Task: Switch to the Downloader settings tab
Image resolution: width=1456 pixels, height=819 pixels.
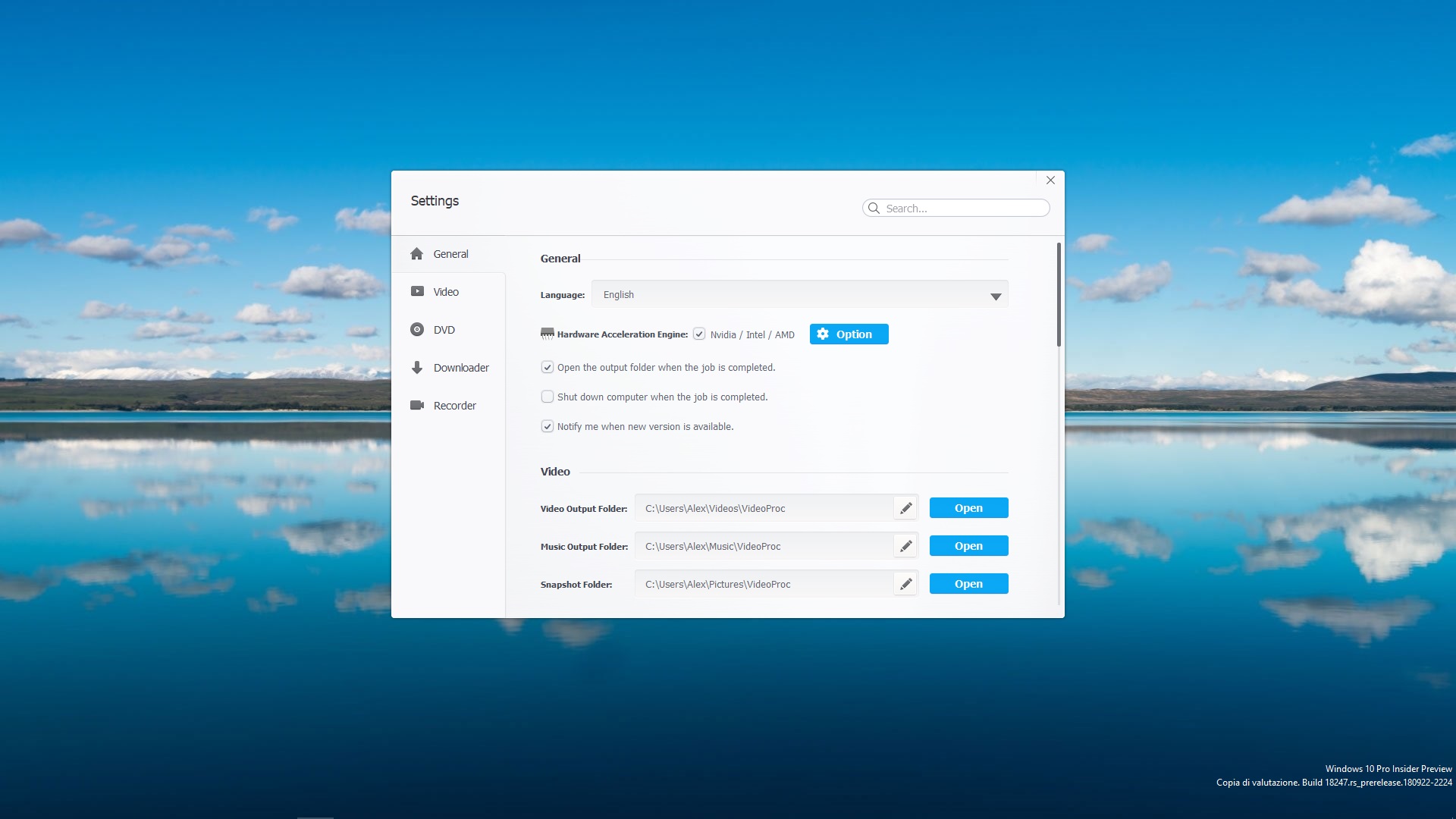Action: click(449, 368)
